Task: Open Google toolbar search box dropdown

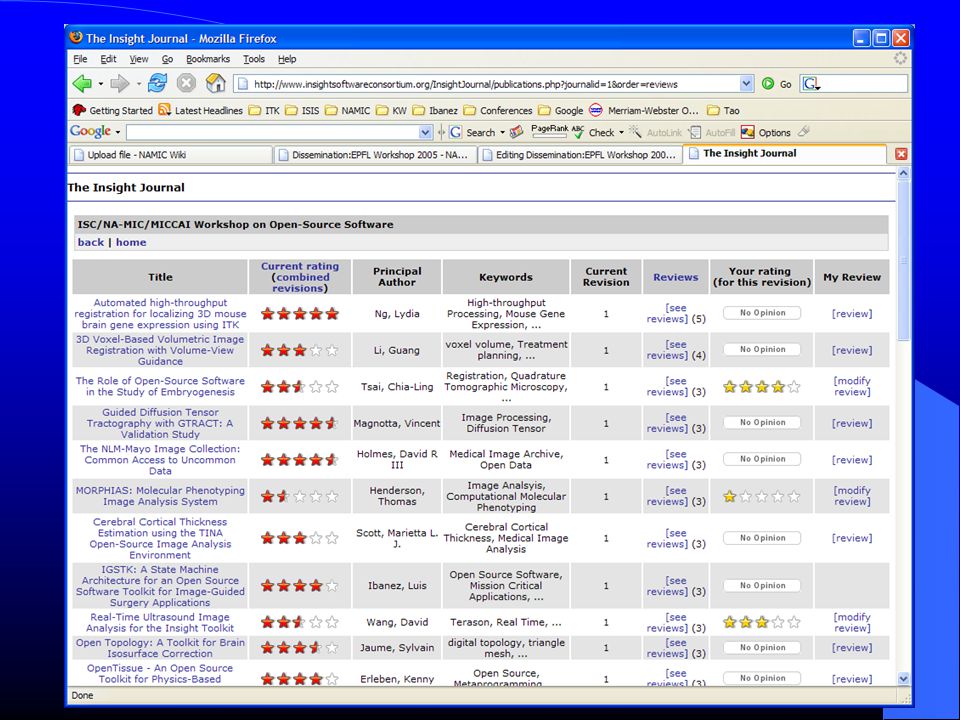Action: coord(426,132)
